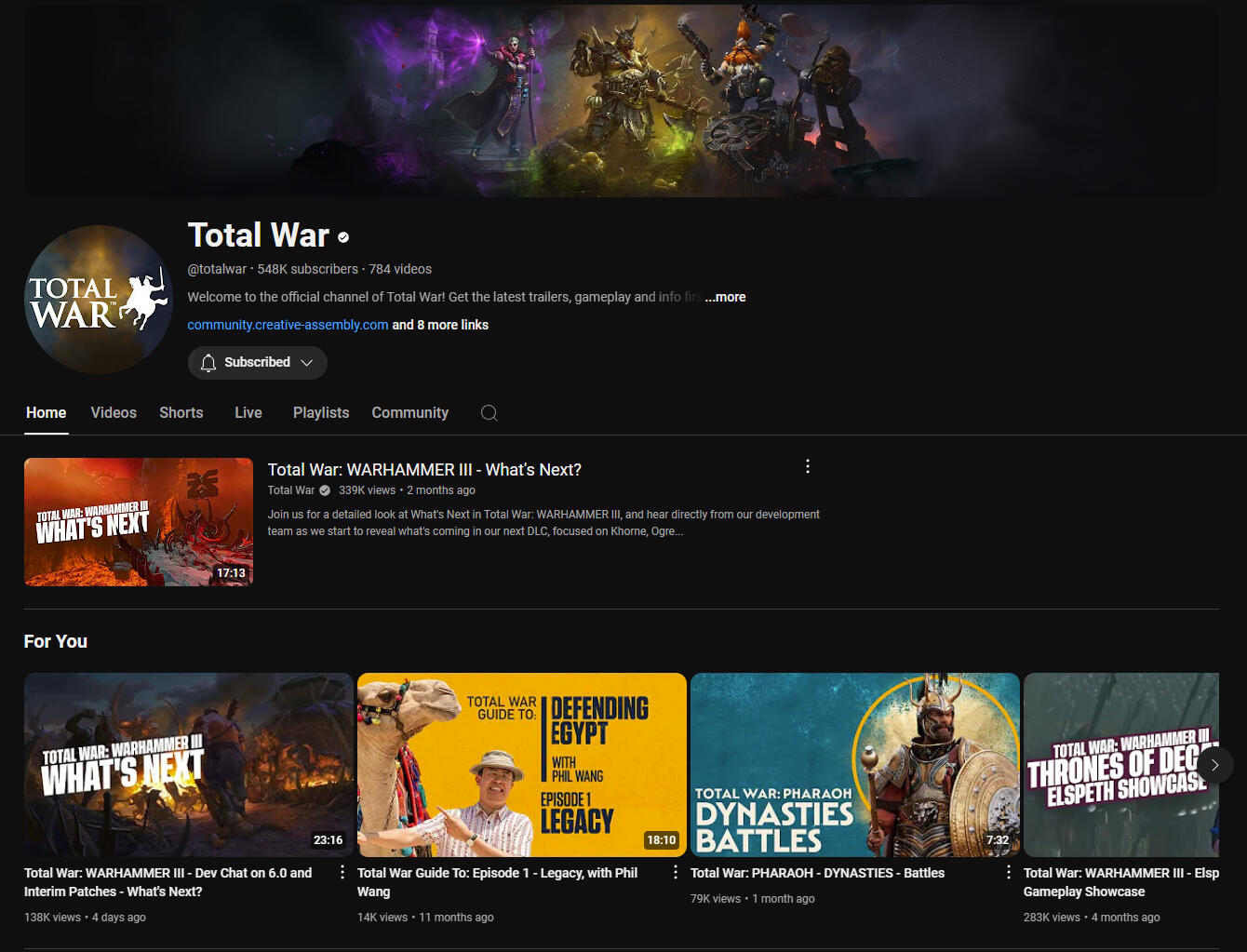Open the Subscribed dropdown

click(307, 362)
